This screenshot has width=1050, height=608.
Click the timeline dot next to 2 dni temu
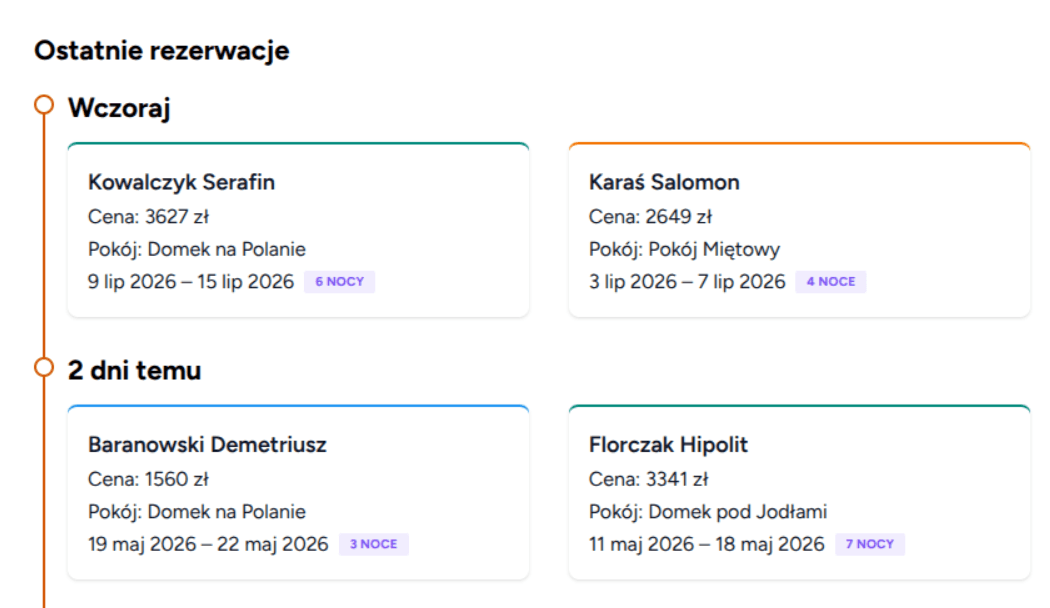pos(42,367)
